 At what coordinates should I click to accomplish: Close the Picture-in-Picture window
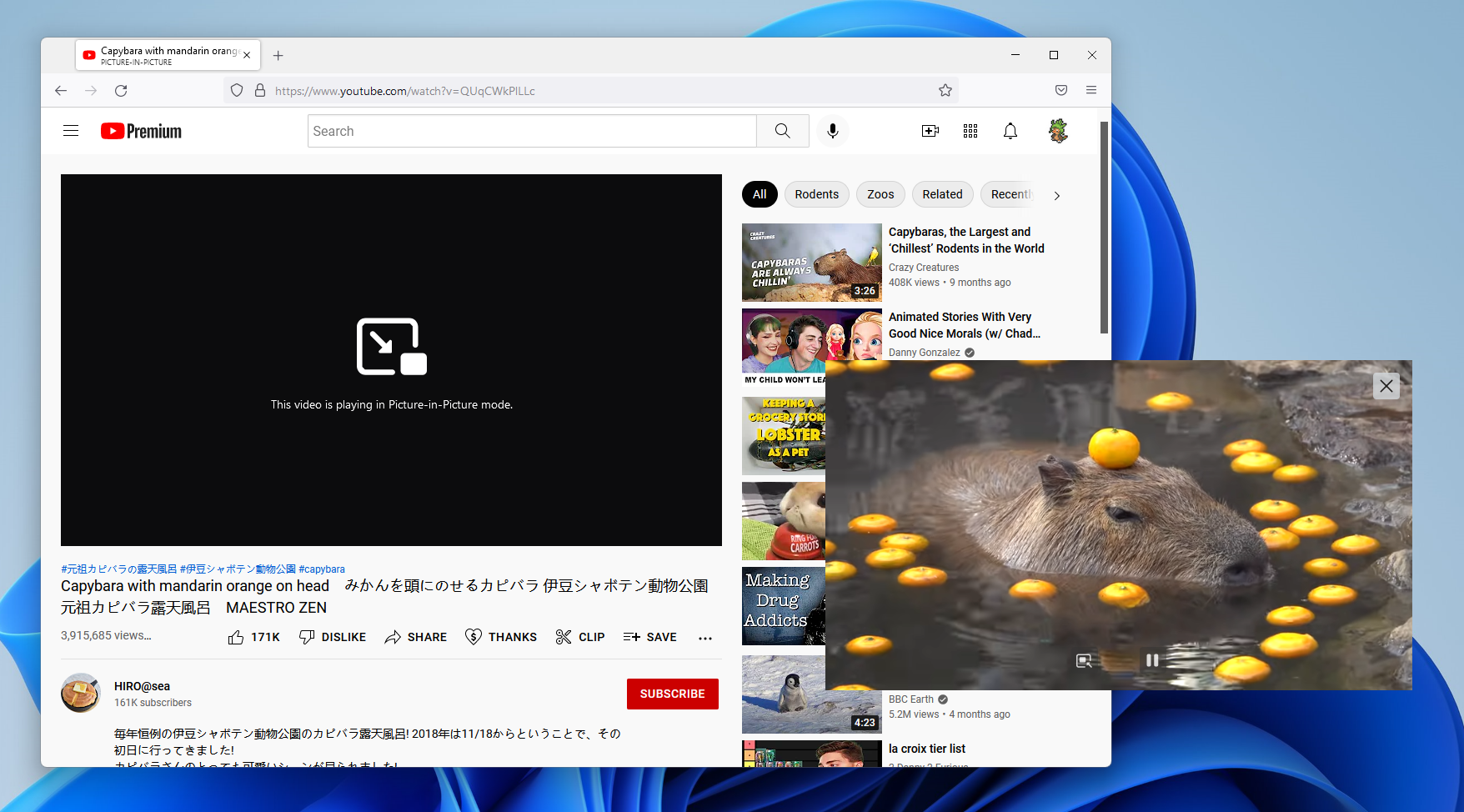pos(1386,386)
